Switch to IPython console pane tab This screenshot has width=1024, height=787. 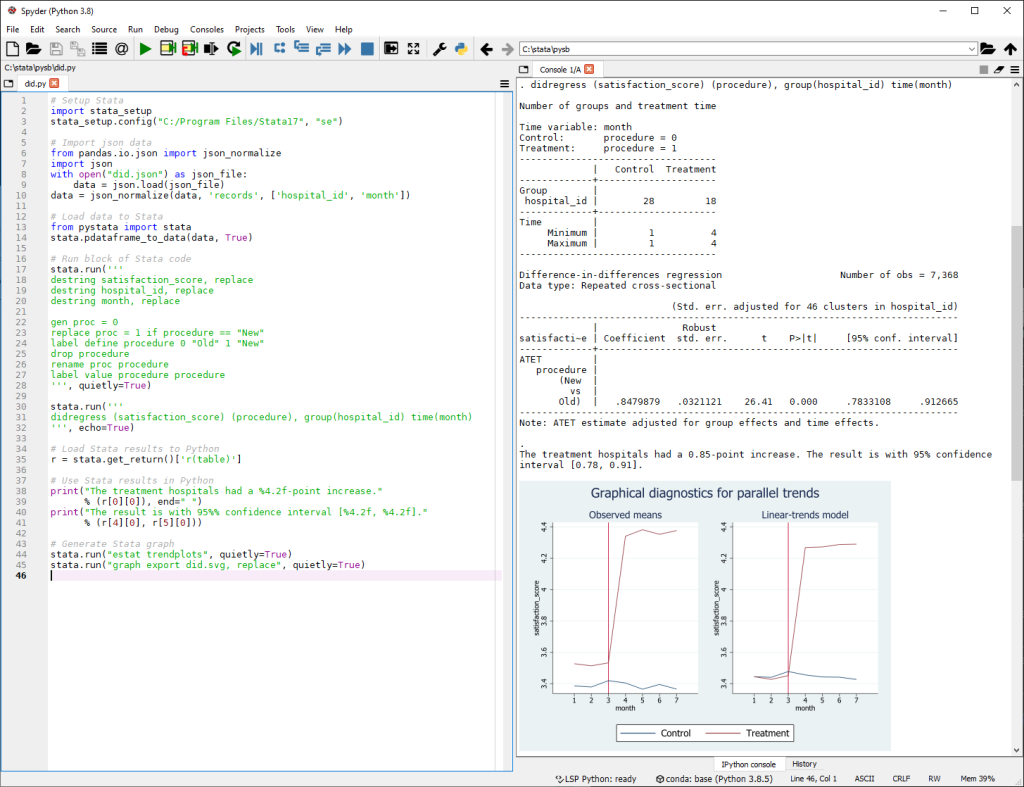pos(748,764)
